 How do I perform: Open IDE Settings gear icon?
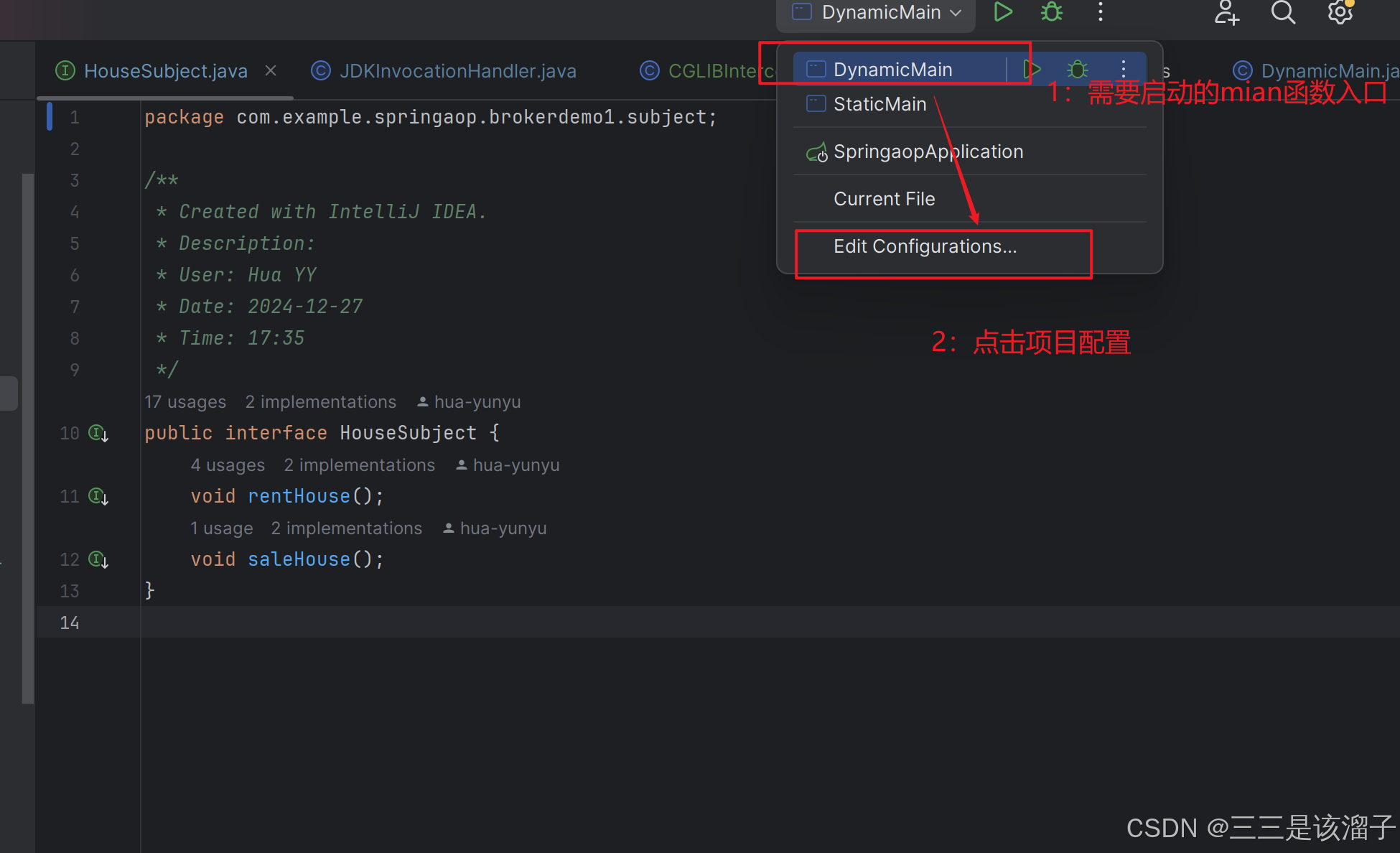[x=1340, y=12]
